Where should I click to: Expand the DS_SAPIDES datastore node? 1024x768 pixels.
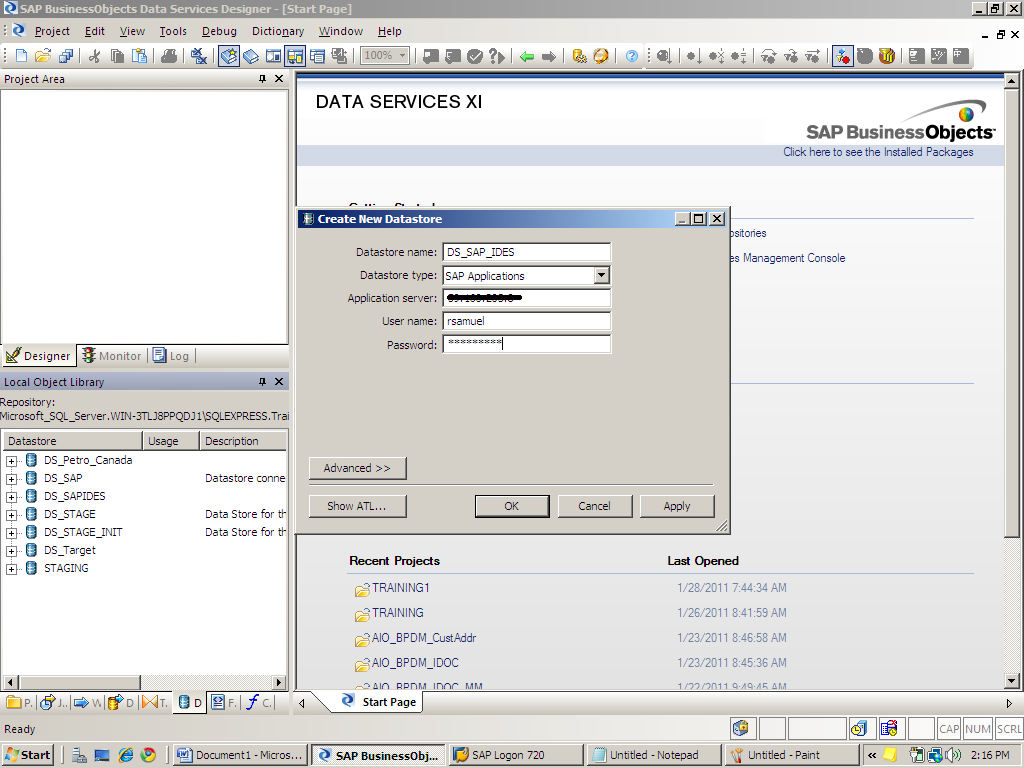[11, 497]
